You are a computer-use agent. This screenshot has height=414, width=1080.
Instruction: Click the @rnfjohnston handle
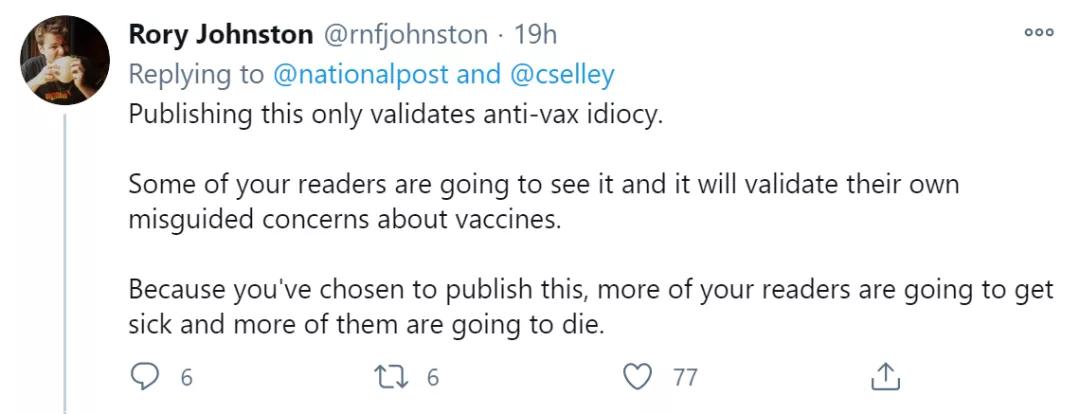point(404,34)
